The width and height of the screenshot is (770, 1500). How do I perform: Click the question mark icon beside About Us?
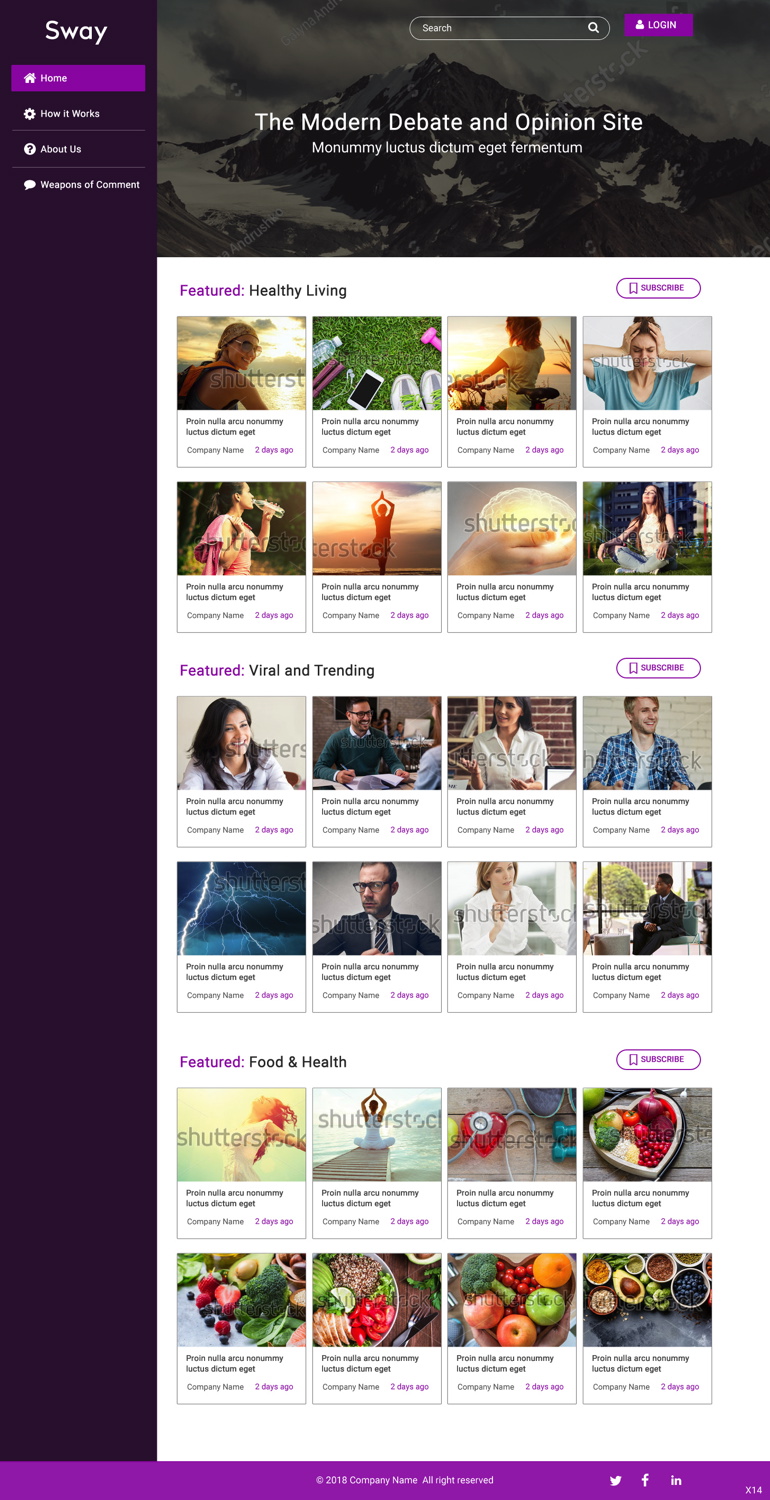click(30, 149)
